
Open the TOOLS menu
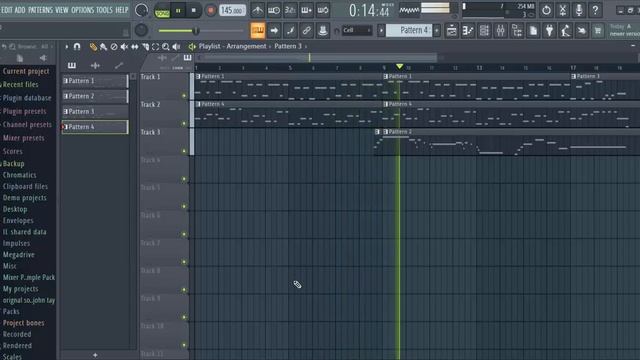(104, 10)
